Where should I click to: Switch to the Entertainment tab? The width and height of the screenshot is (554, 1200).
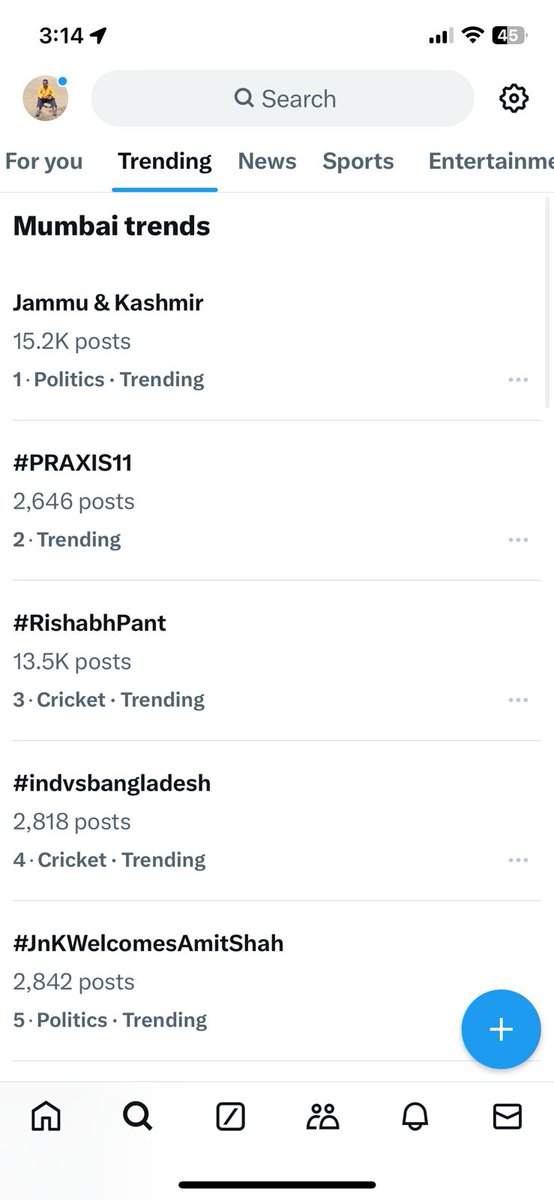(x=490, y=161)
